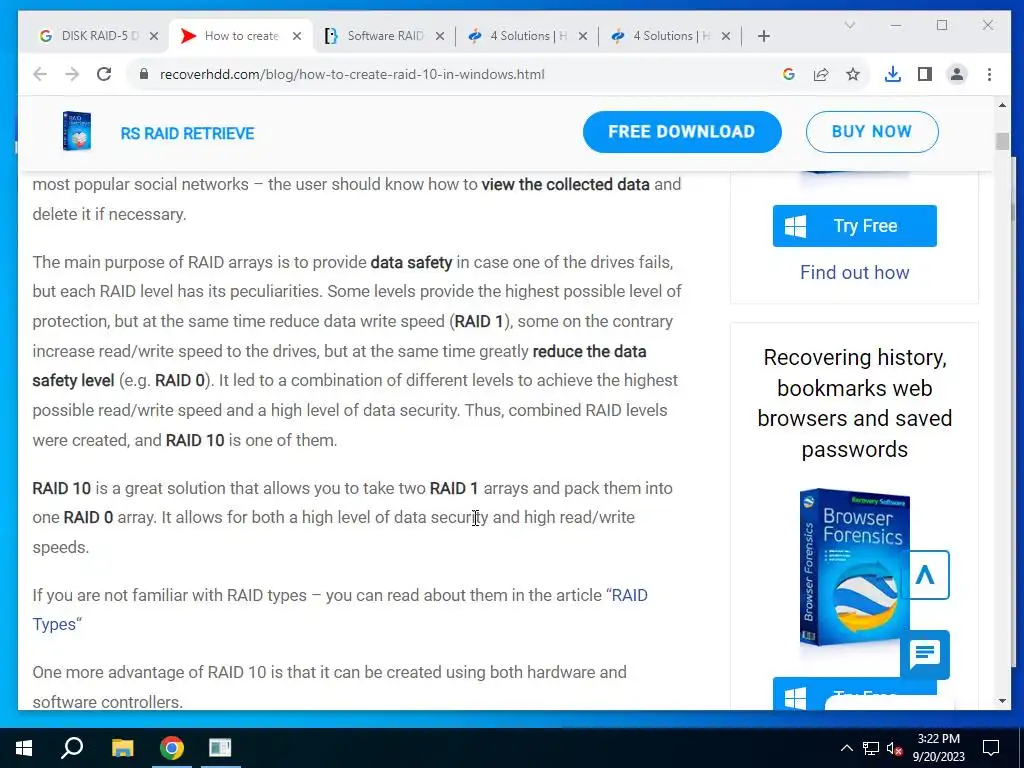Click the back-to-top arrow button
The width and height of the screenshot is (1024, 768).
pyautogui.click(x=924, y=575)
